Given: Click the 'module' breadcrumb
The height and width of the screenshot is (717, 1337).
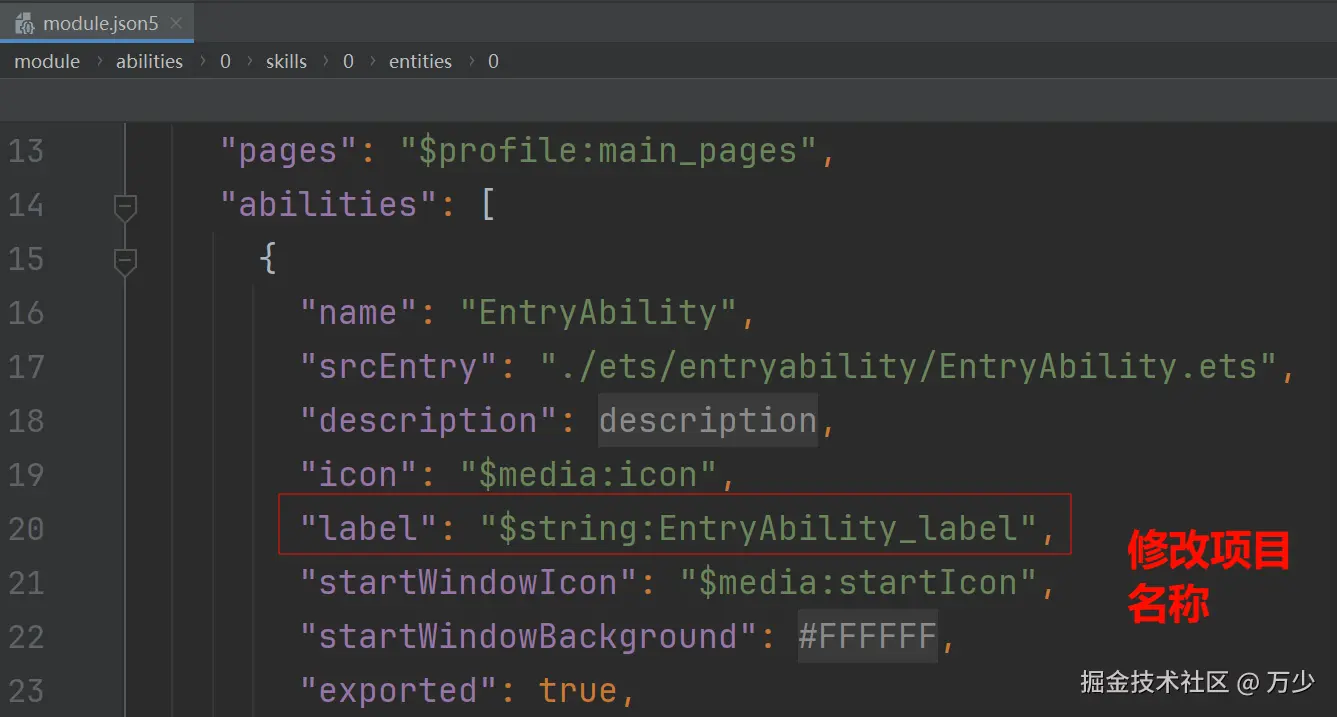Looking at the screenshot, I should (x=47, y=61).
